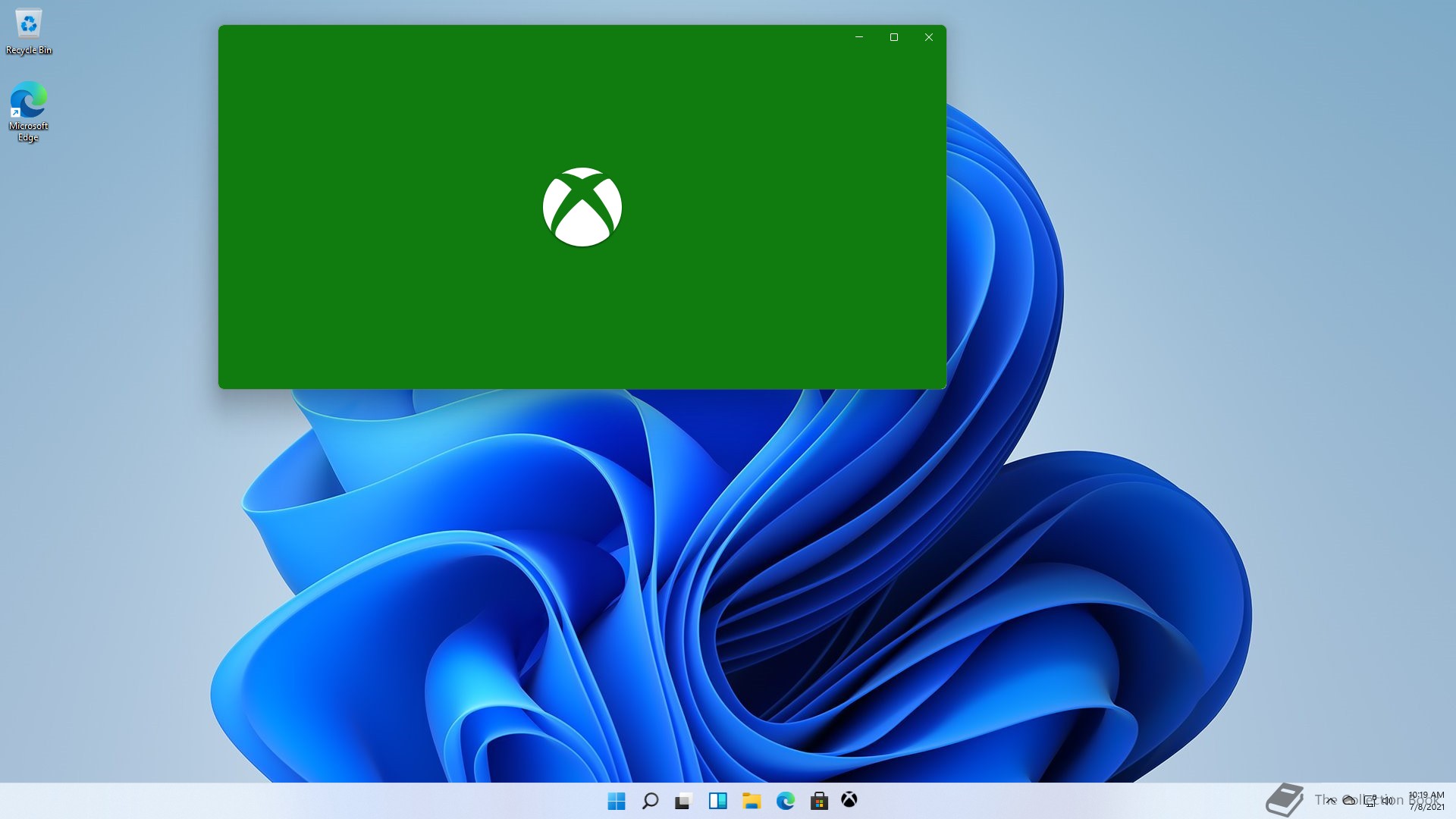Click the Xbox app taskbar icon
This screenshot has width=1456, height=819.
[x=849, y=800]
